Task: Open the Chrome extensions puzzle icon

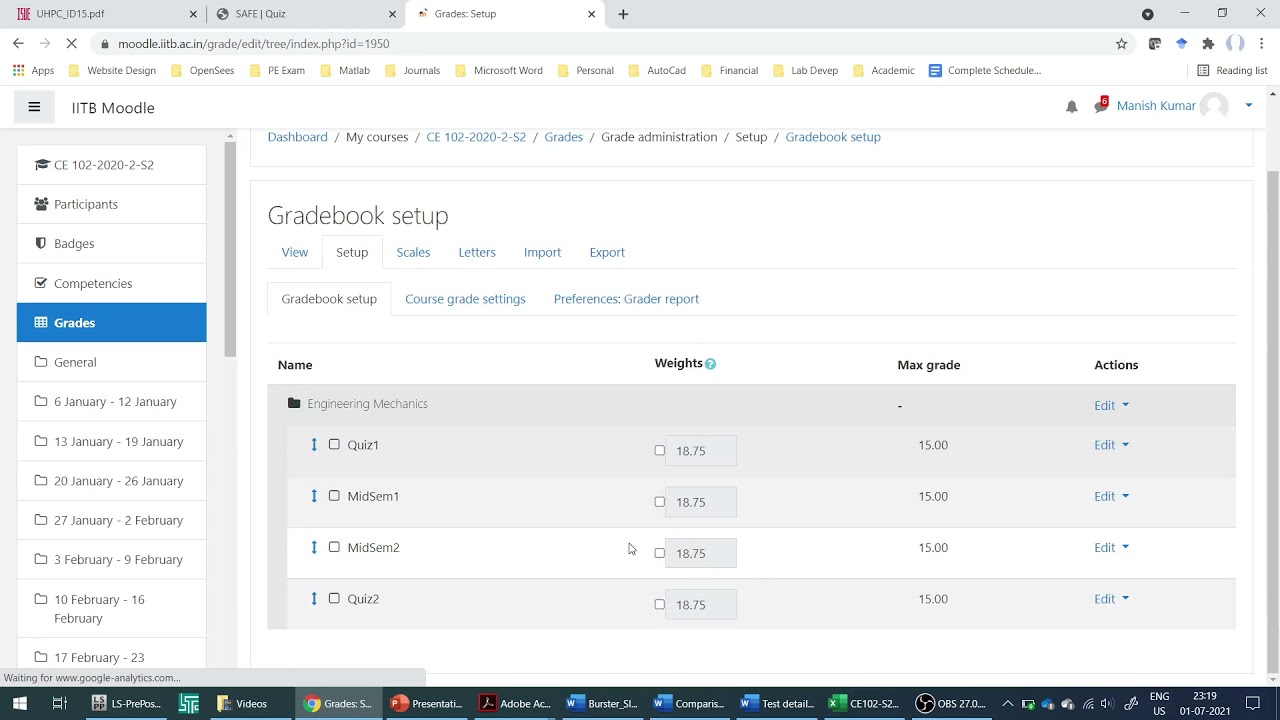Action: [x=1208, y=44]
